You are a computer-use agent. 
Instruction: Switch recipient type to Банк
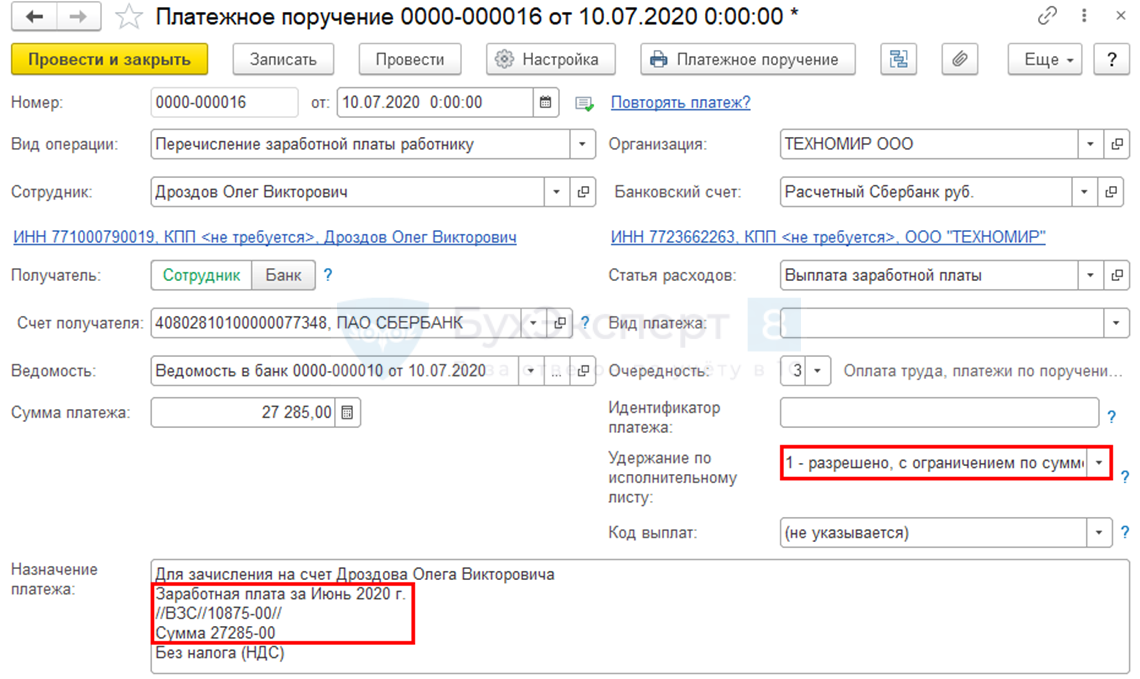(283, 275)
